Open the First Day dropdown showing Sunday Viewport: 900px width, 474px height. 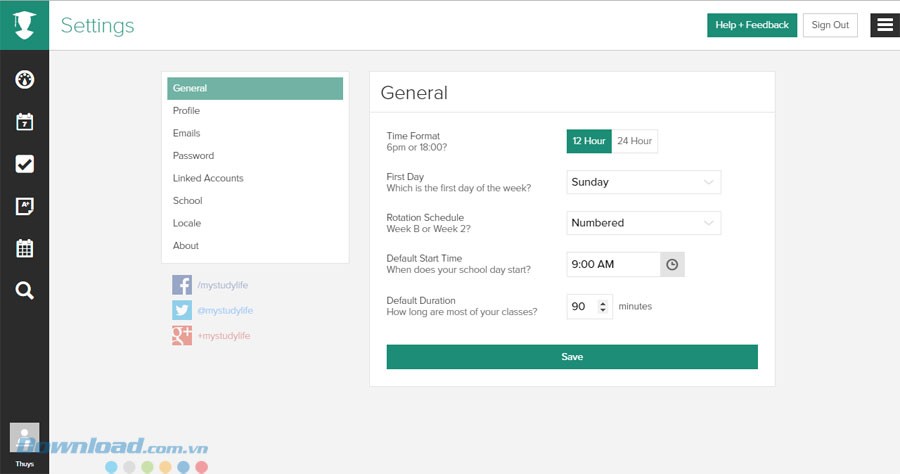click(643, 182)
